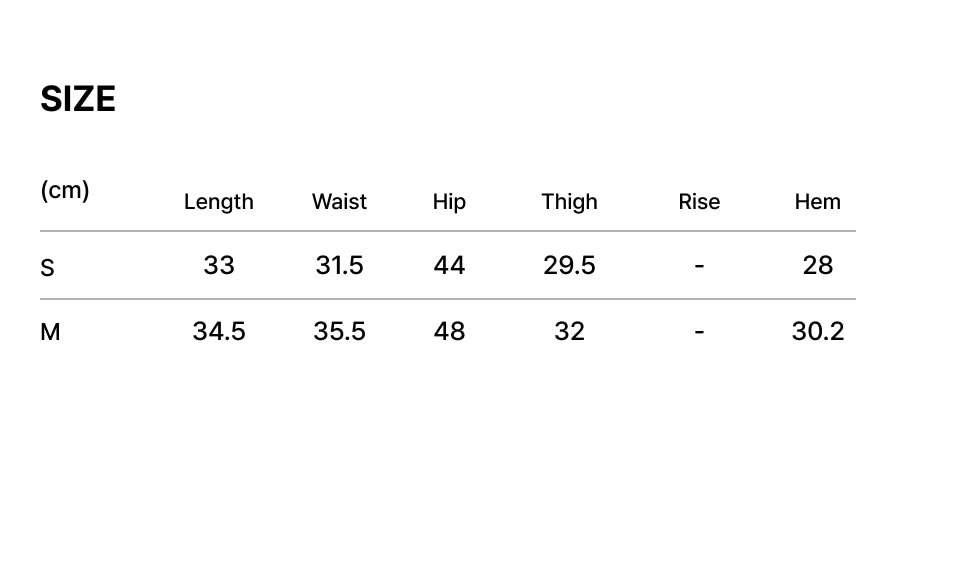
Task: Select the Length column header
Action: [219, 202]
